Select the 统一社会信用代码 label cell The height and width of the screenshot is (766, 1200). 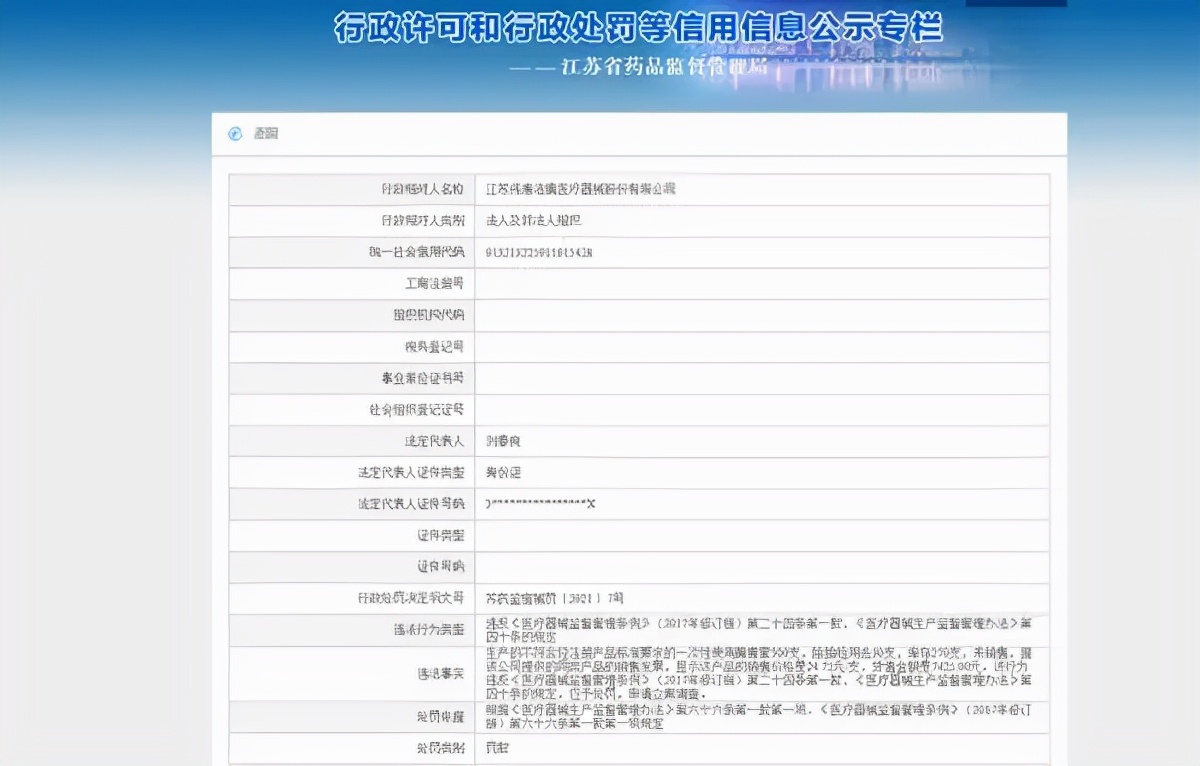tap(352, 253)
